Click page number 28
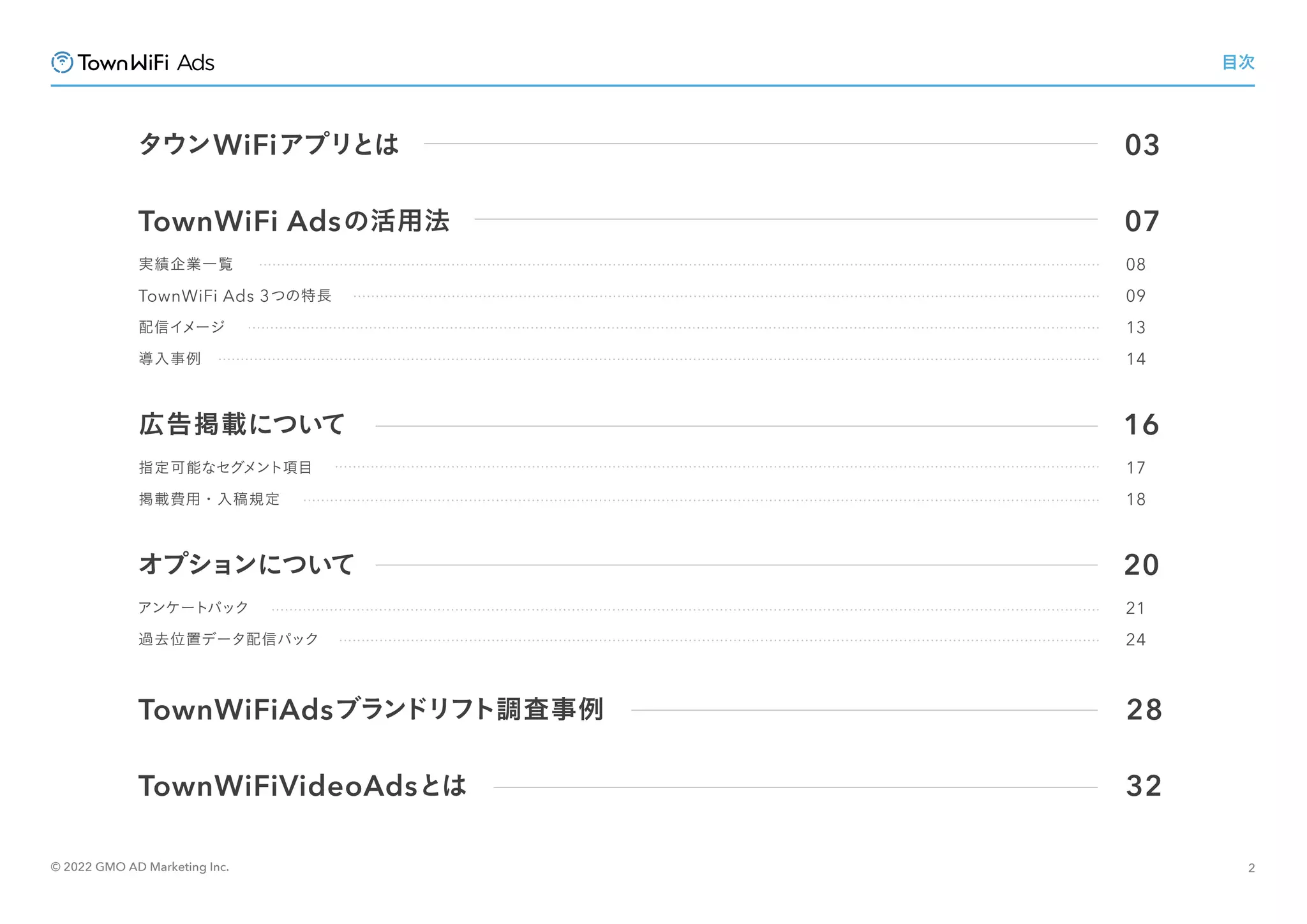 click(x=1144, y=710)
